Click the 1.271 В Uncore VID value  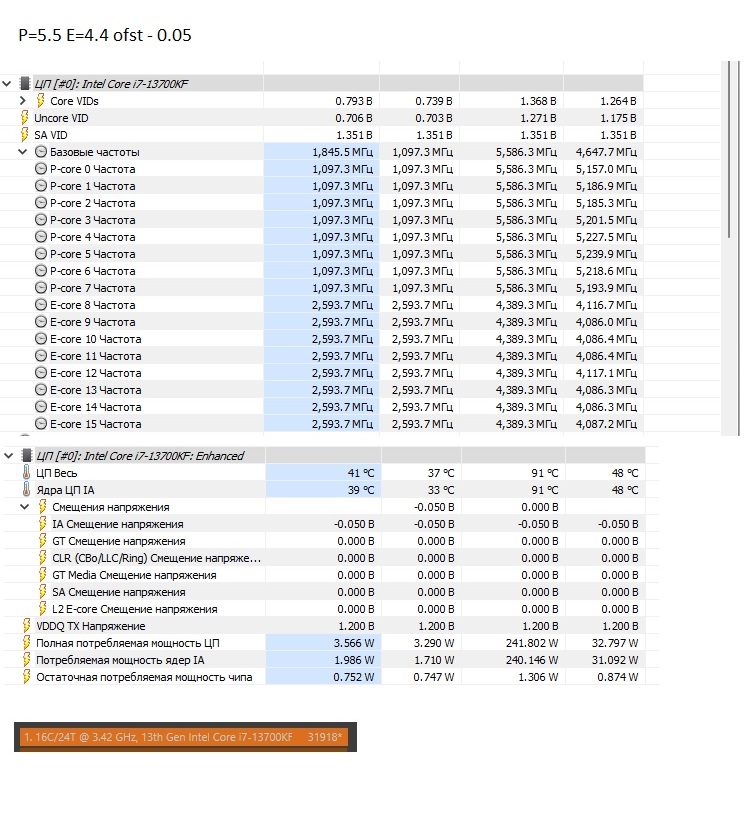[538, 118]
